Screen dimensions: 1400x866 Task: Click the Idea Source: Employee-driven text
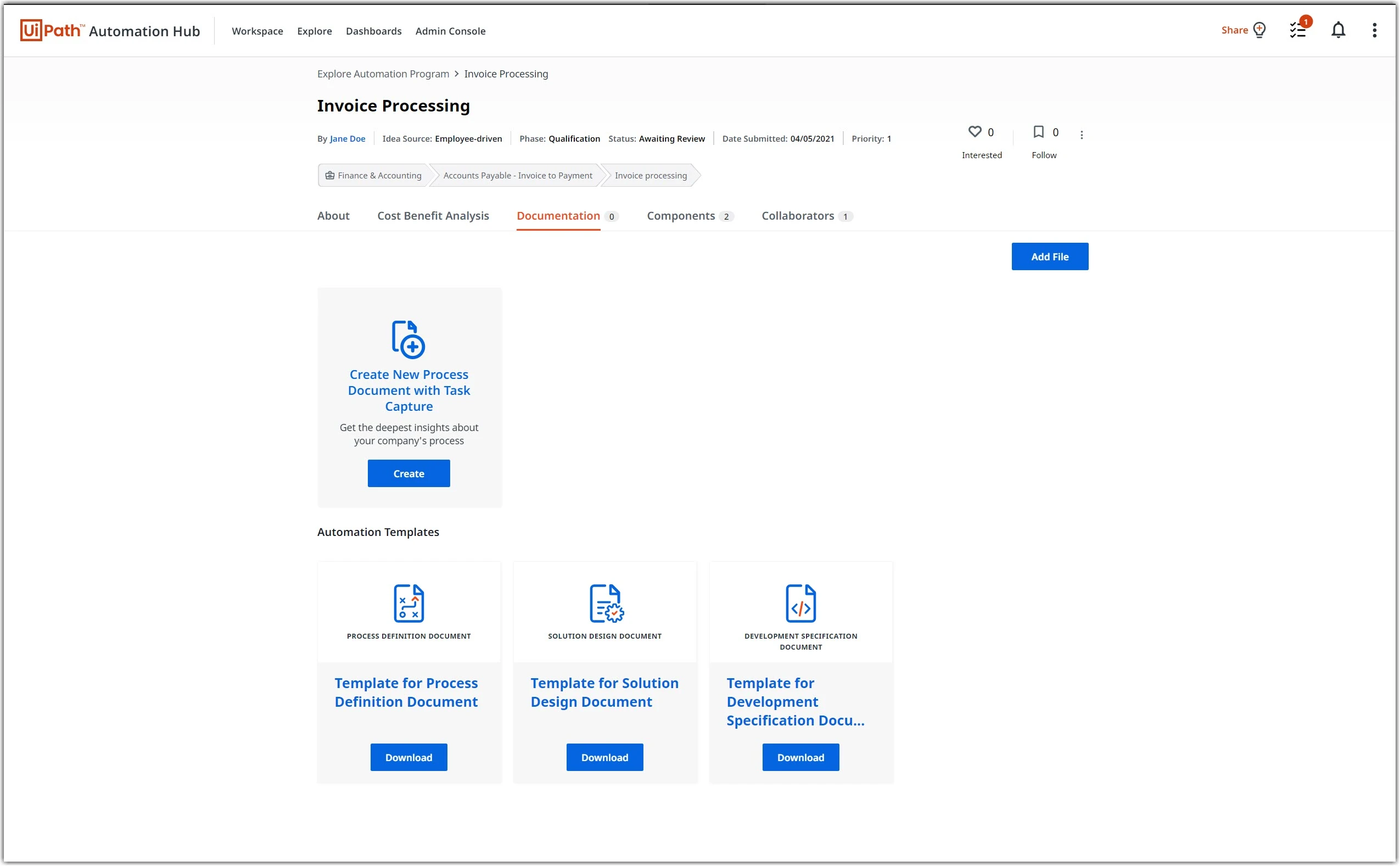pos(442,138)
